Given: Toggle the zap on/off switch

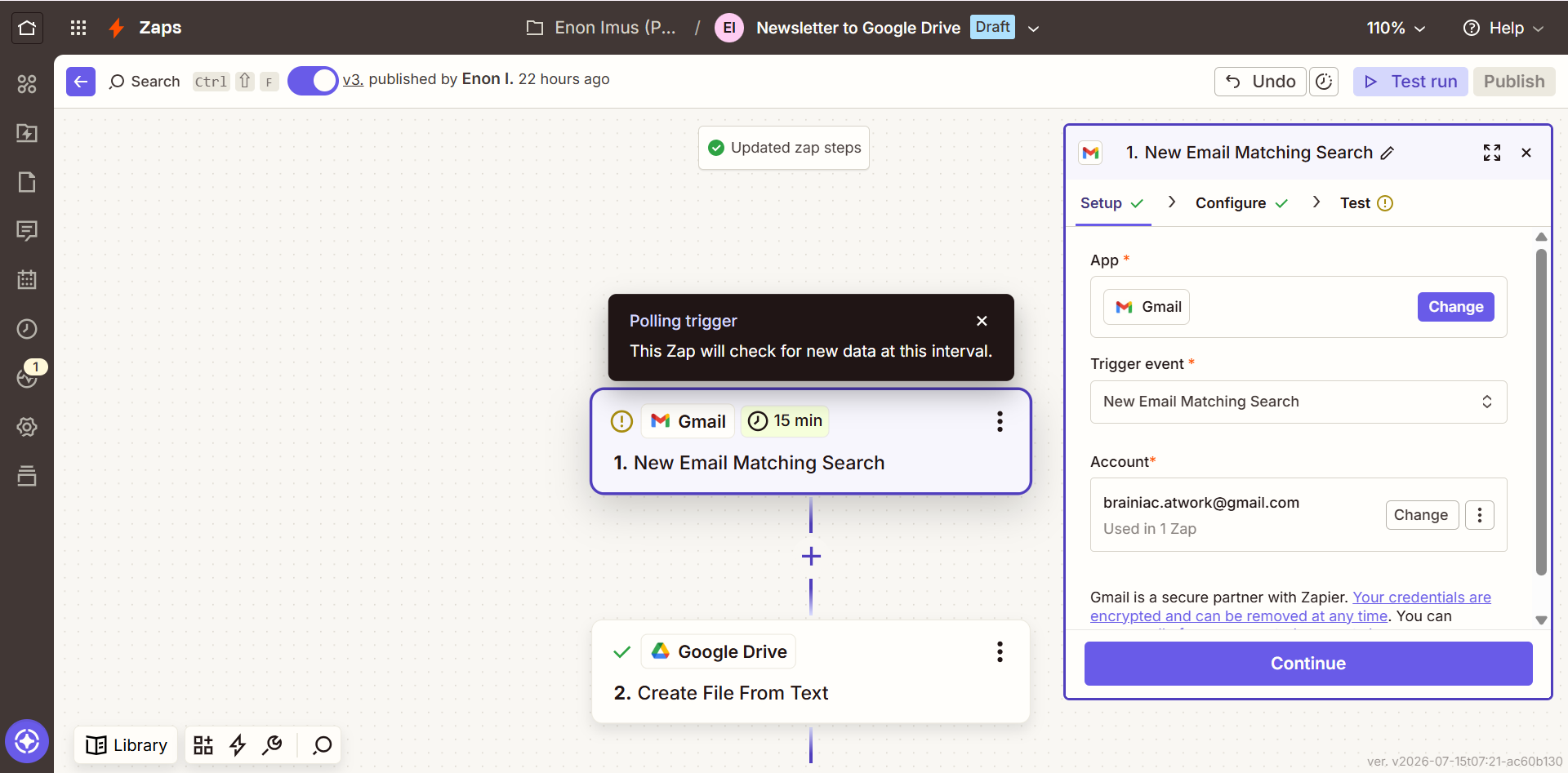Looking at the screenshot, I should 313,81.
